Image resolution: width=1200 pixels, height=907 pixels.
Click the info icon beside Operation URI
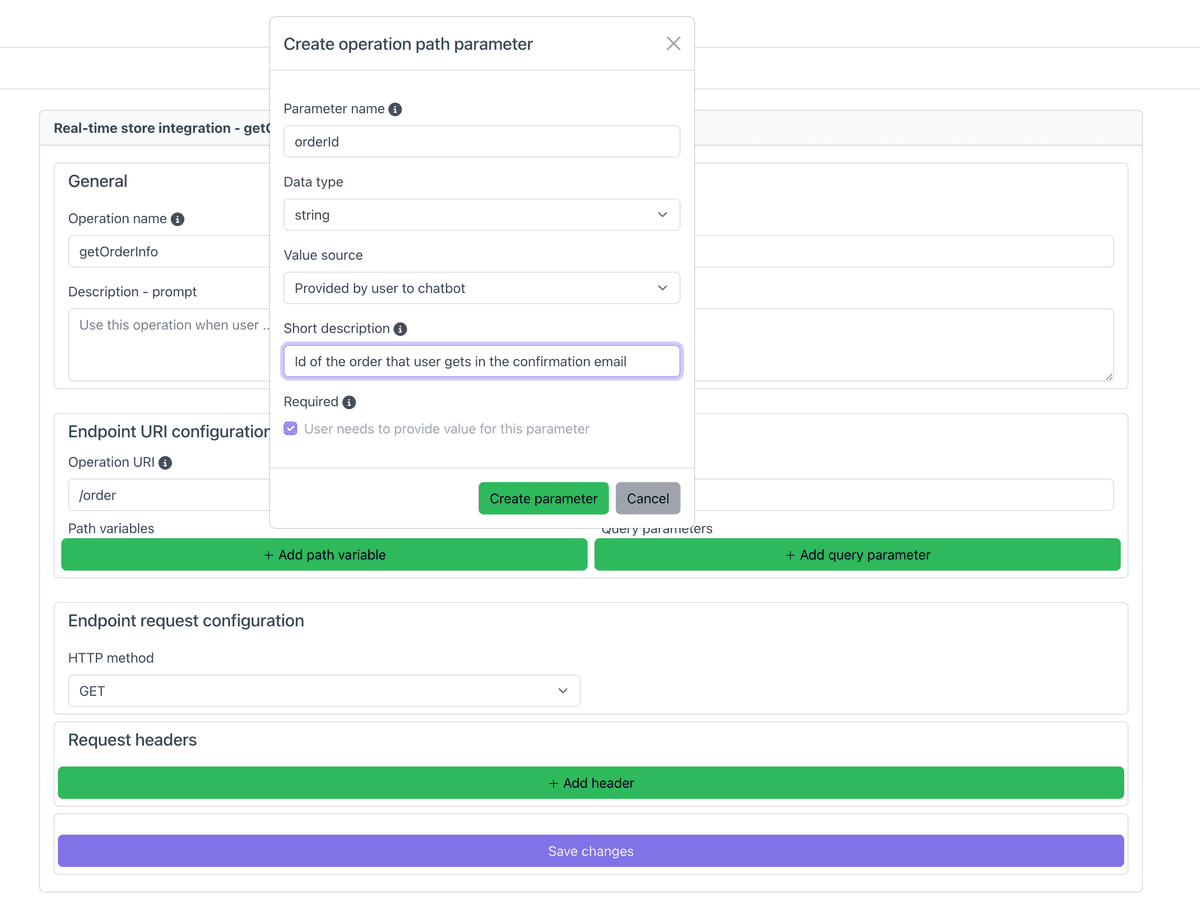pos(167,462)
